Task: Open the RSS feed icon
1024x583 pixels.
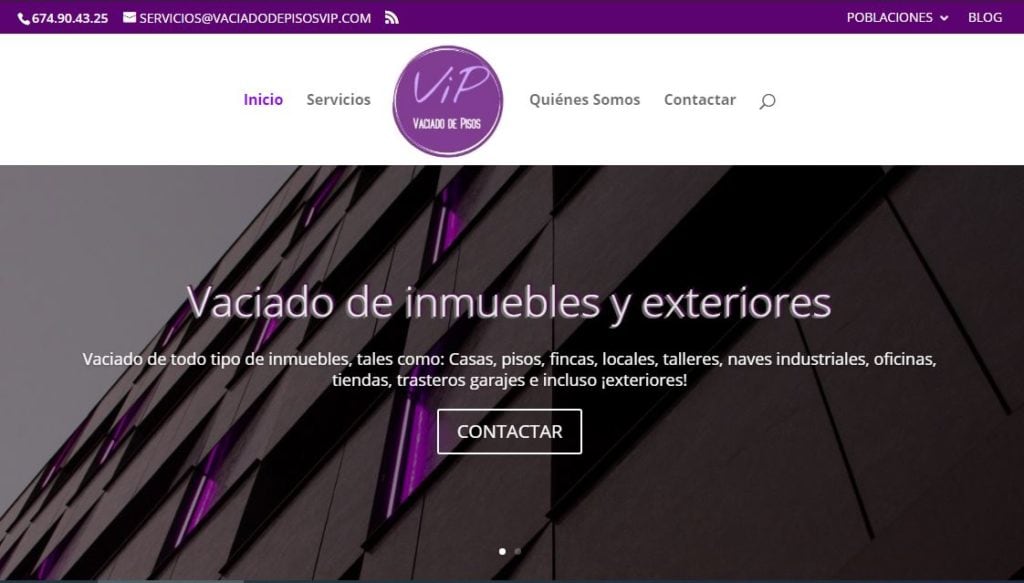Action: pyautogui.click(x=391, y=18)
